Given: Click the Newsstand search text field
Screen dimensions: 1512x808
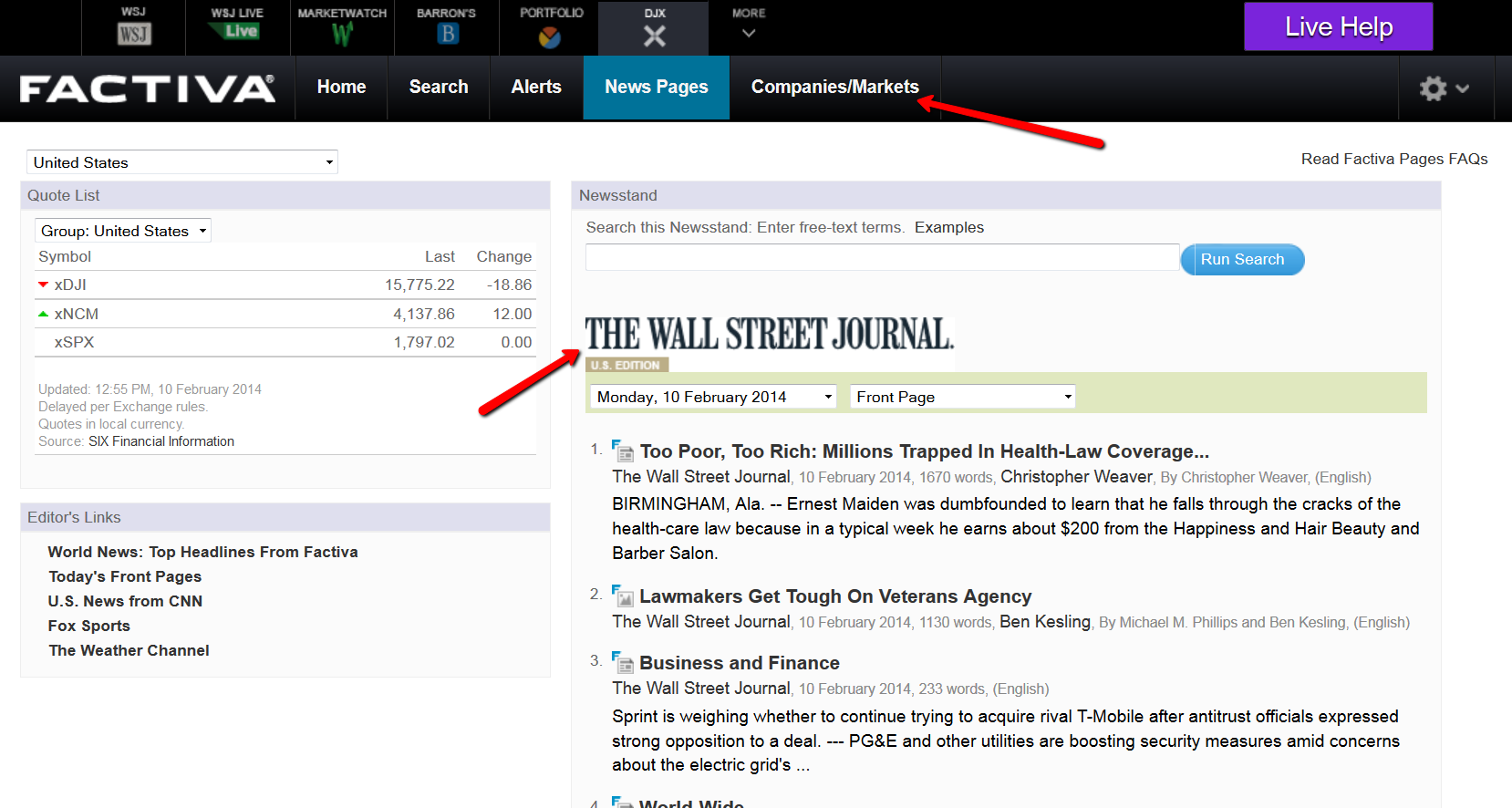Looking at the screenshot, I should [882, 257].
